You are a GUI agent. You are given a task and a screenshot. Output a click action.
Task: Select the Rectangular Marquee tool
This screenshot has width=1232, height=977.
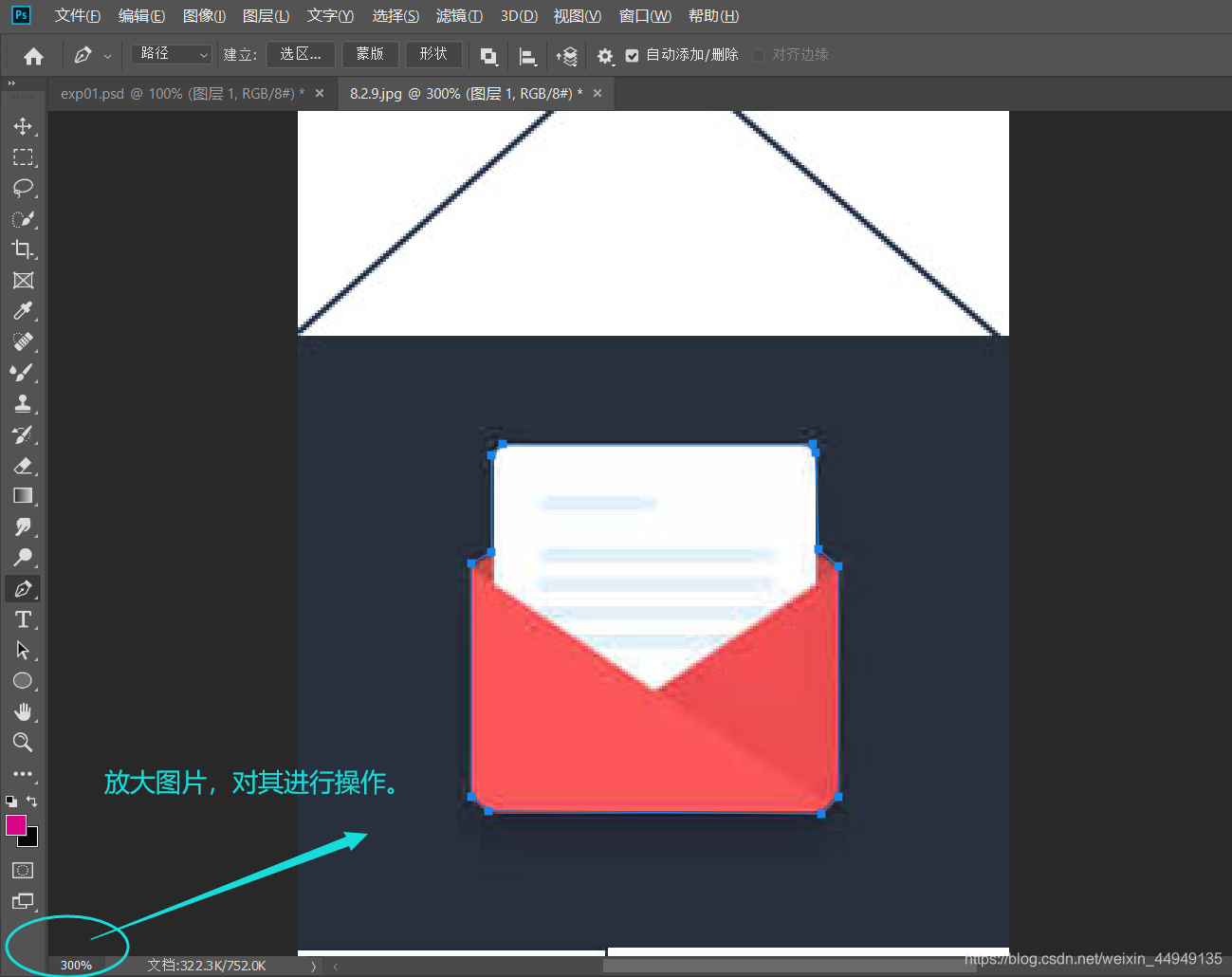[x=23, y=157]
